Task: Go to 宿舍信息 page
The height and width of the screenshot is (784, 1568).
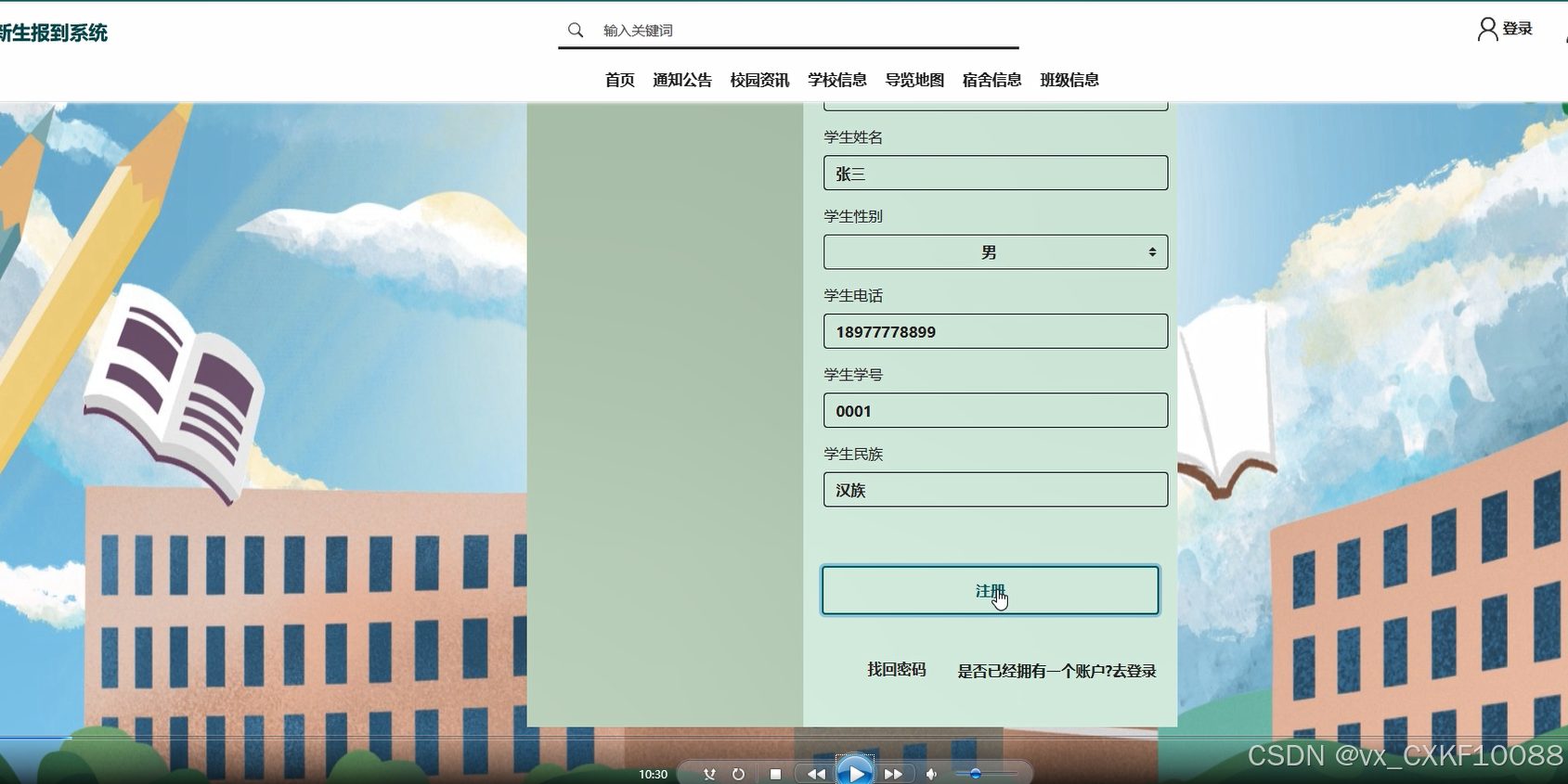Action: [x=991, y=80]
